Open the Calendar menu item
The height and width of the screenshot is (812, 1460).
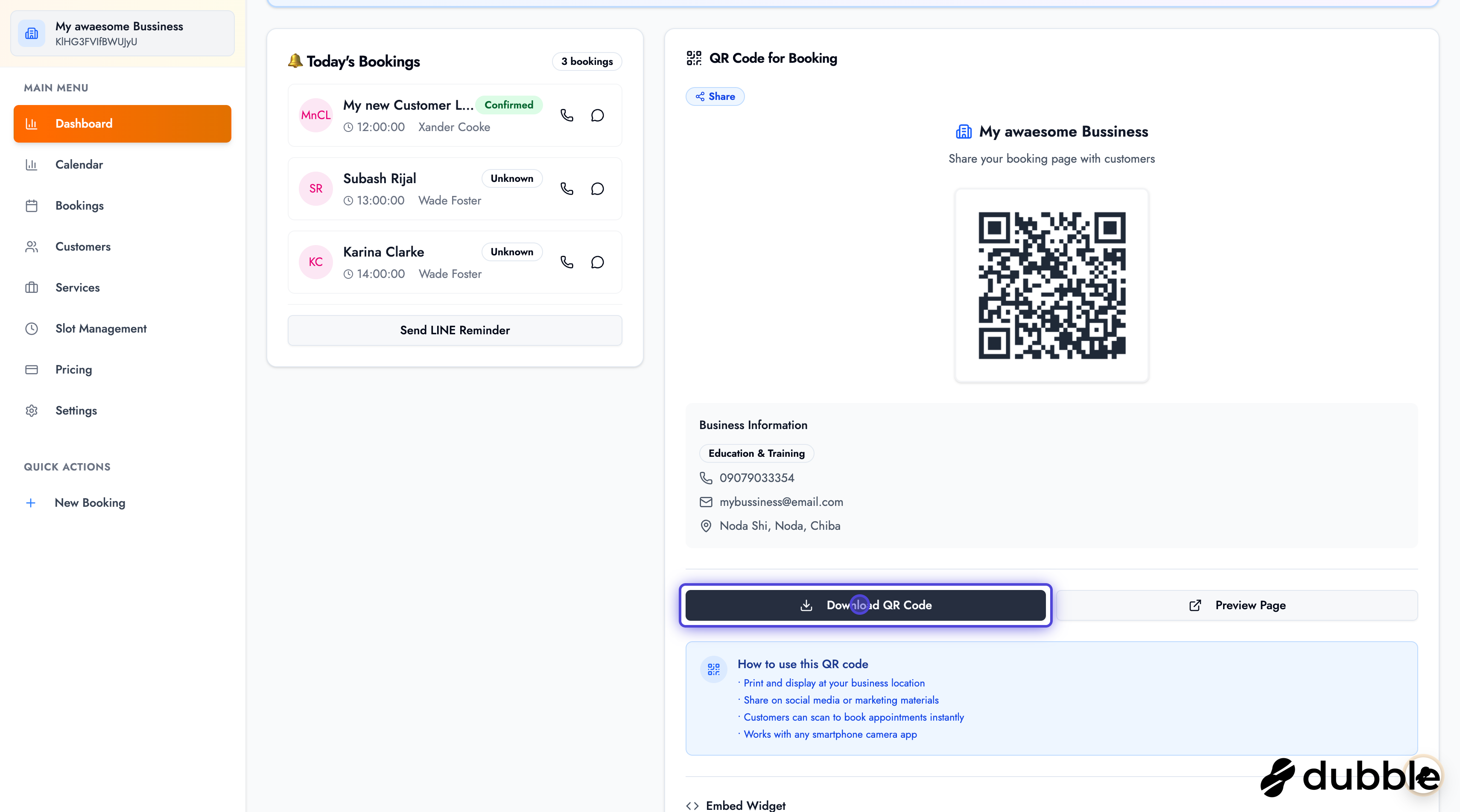click(79, 165)
